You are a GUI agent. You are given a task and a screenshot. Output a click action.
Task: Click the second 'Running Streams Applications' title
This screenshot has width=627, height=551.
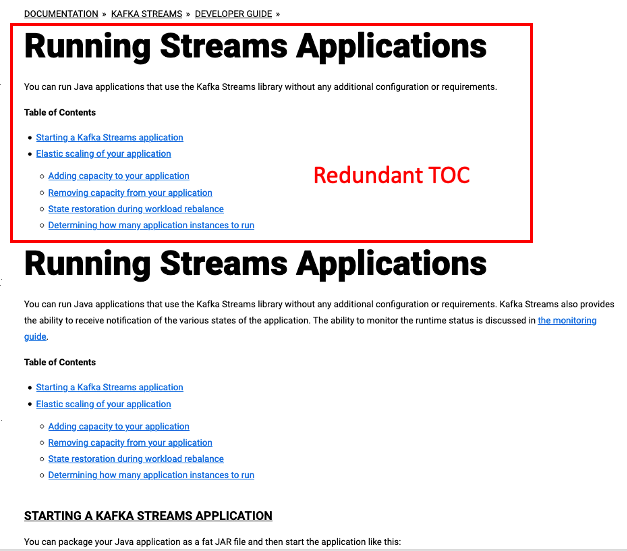(256, 264)
